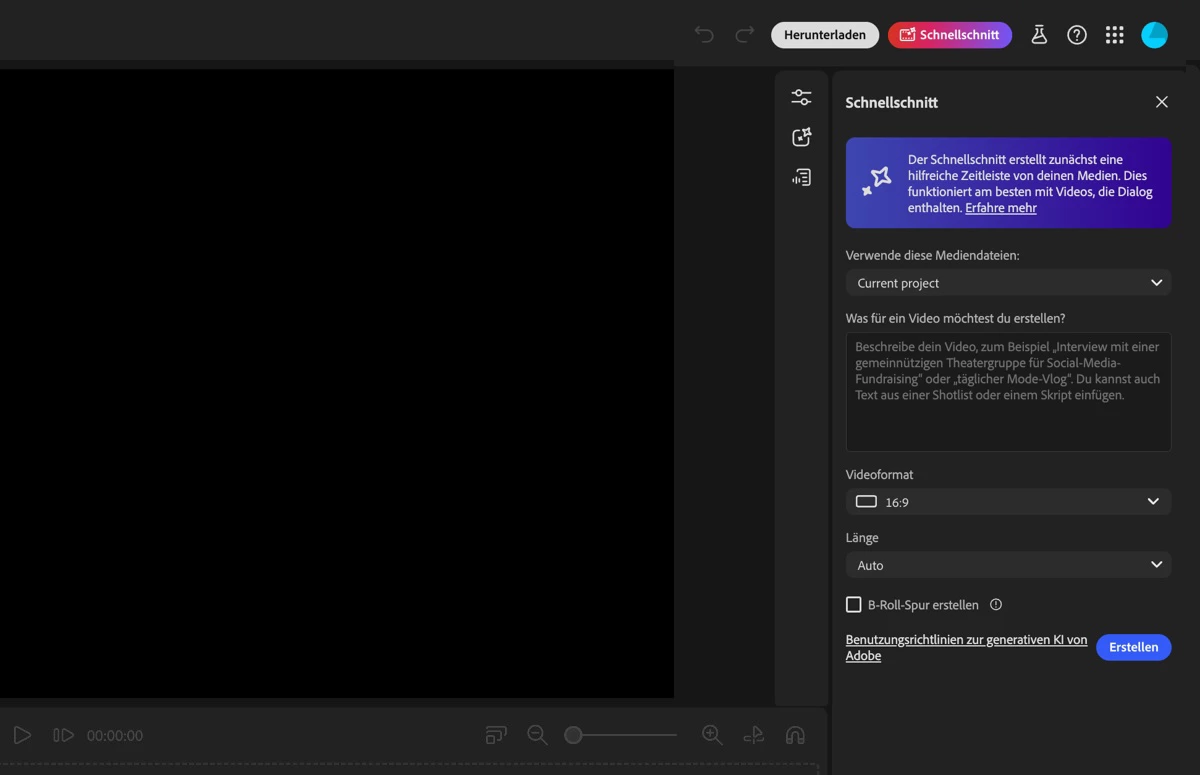Toggle the snapping magnet icon on the timeline
The height and width of the screenshot is (775, 1200).
click(795, 735)
